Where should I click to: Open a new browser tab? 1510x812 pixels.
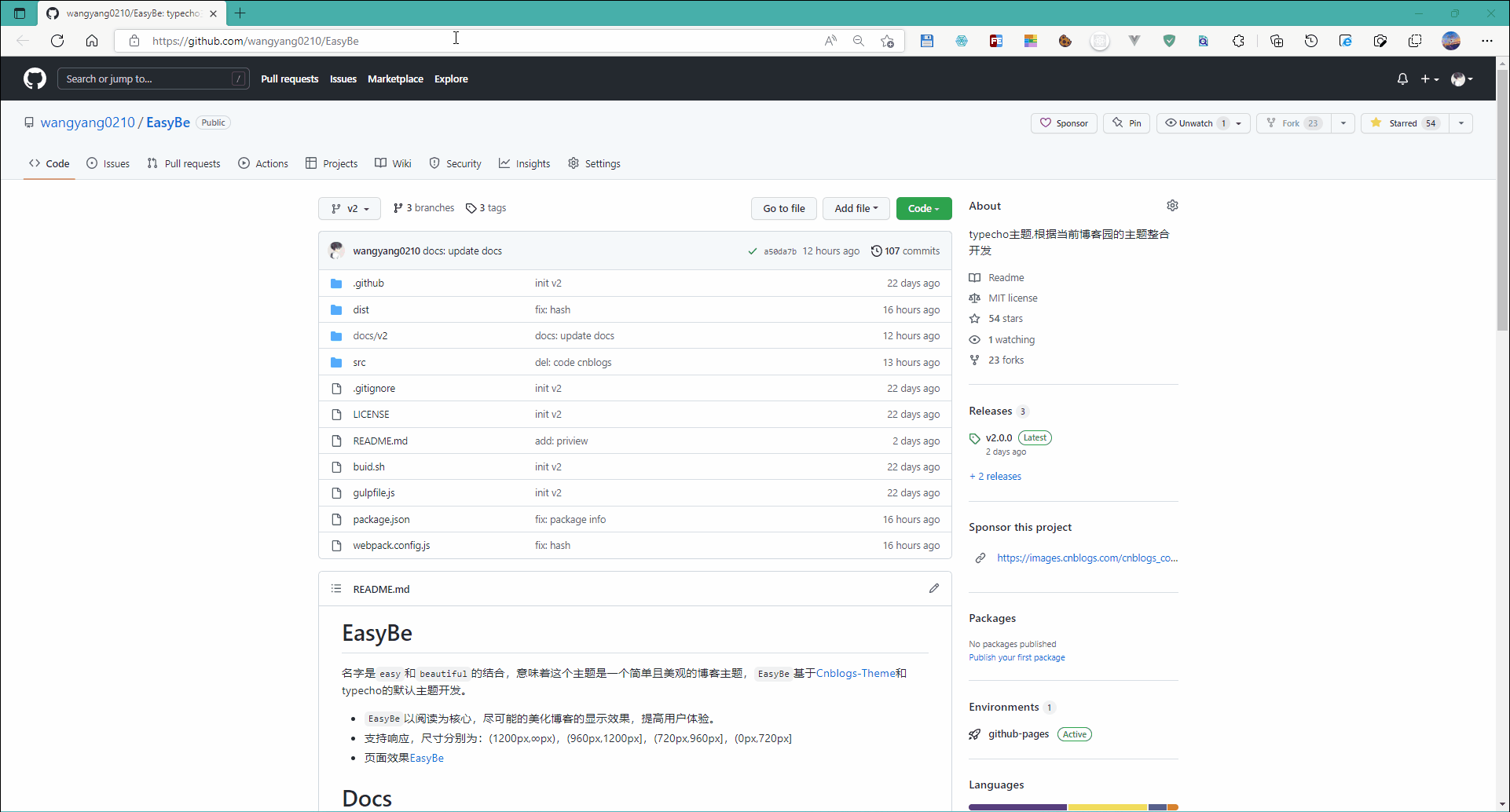pos(240,13)
